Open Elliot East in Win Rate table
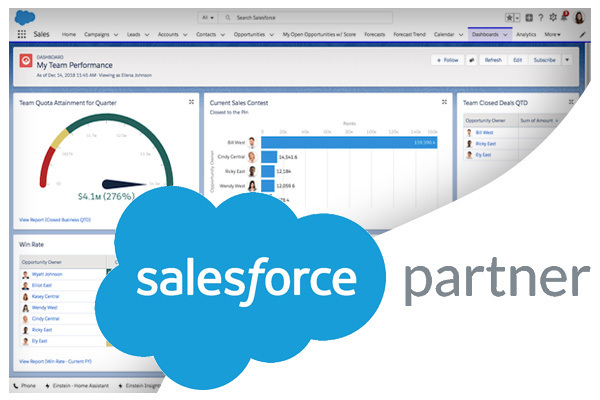600x400 pixels. coord(42,285)
